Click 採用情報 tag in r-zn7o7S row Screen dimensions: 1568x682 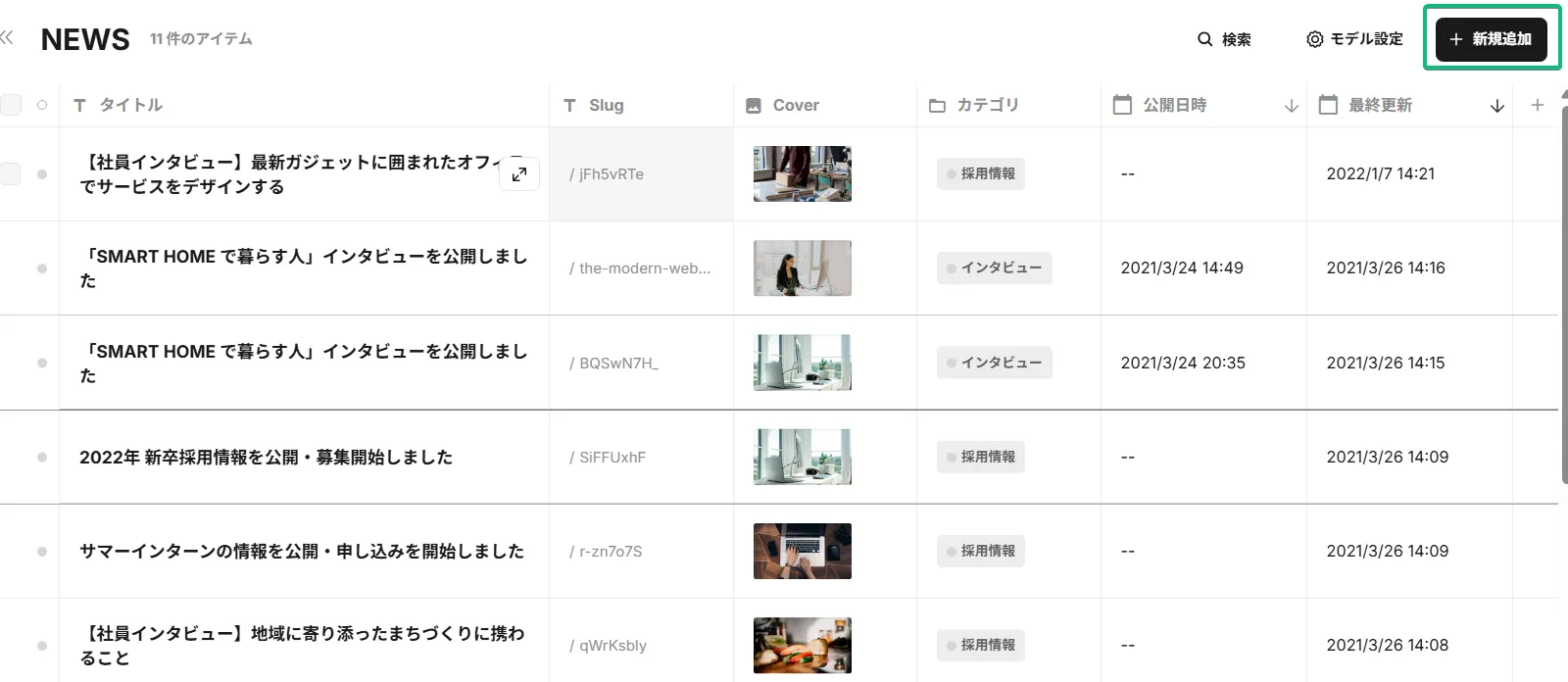[x=981, y=551]
